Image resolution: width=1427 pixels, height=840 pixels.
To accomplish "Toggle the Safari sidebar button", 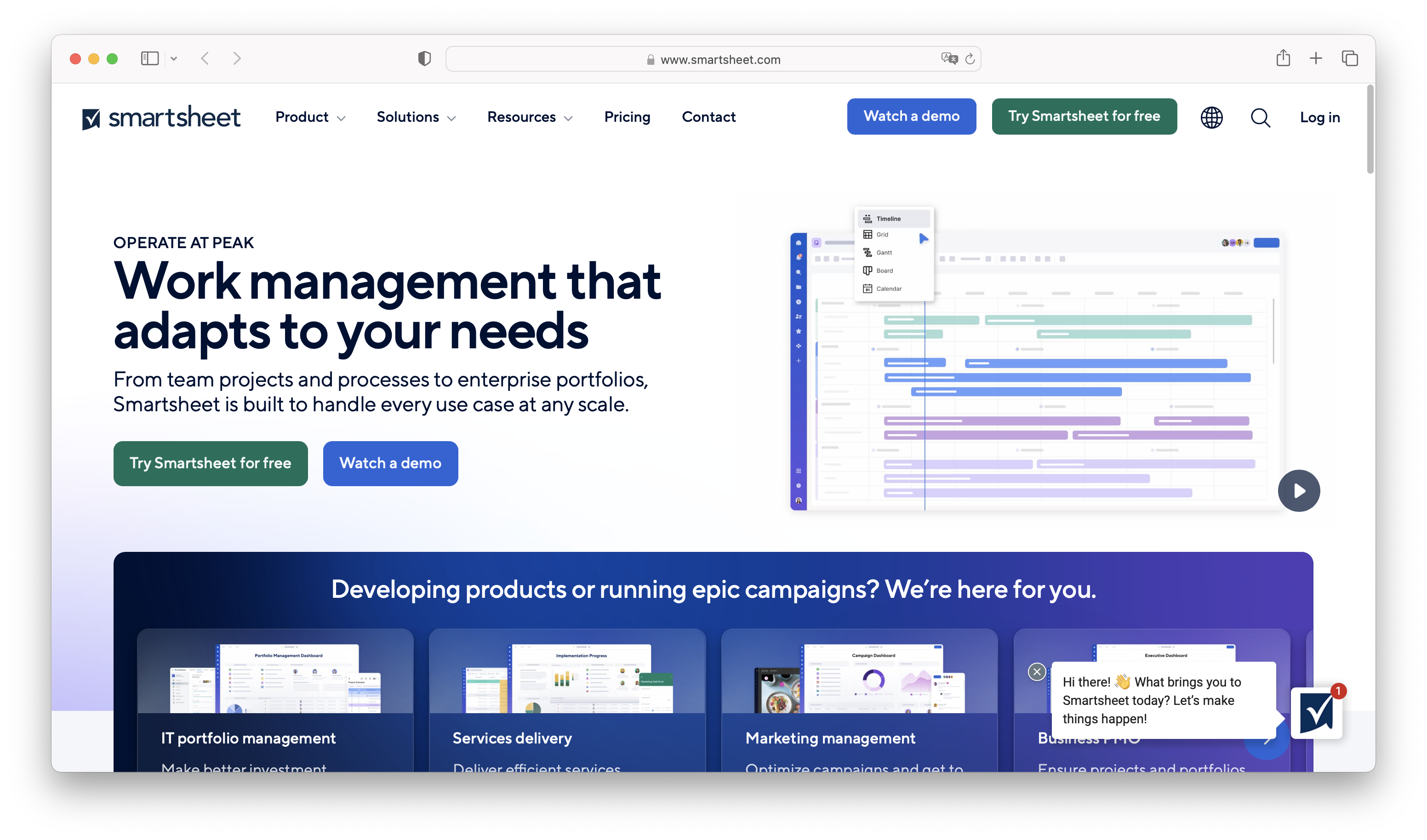I will [x=149, y=58].
